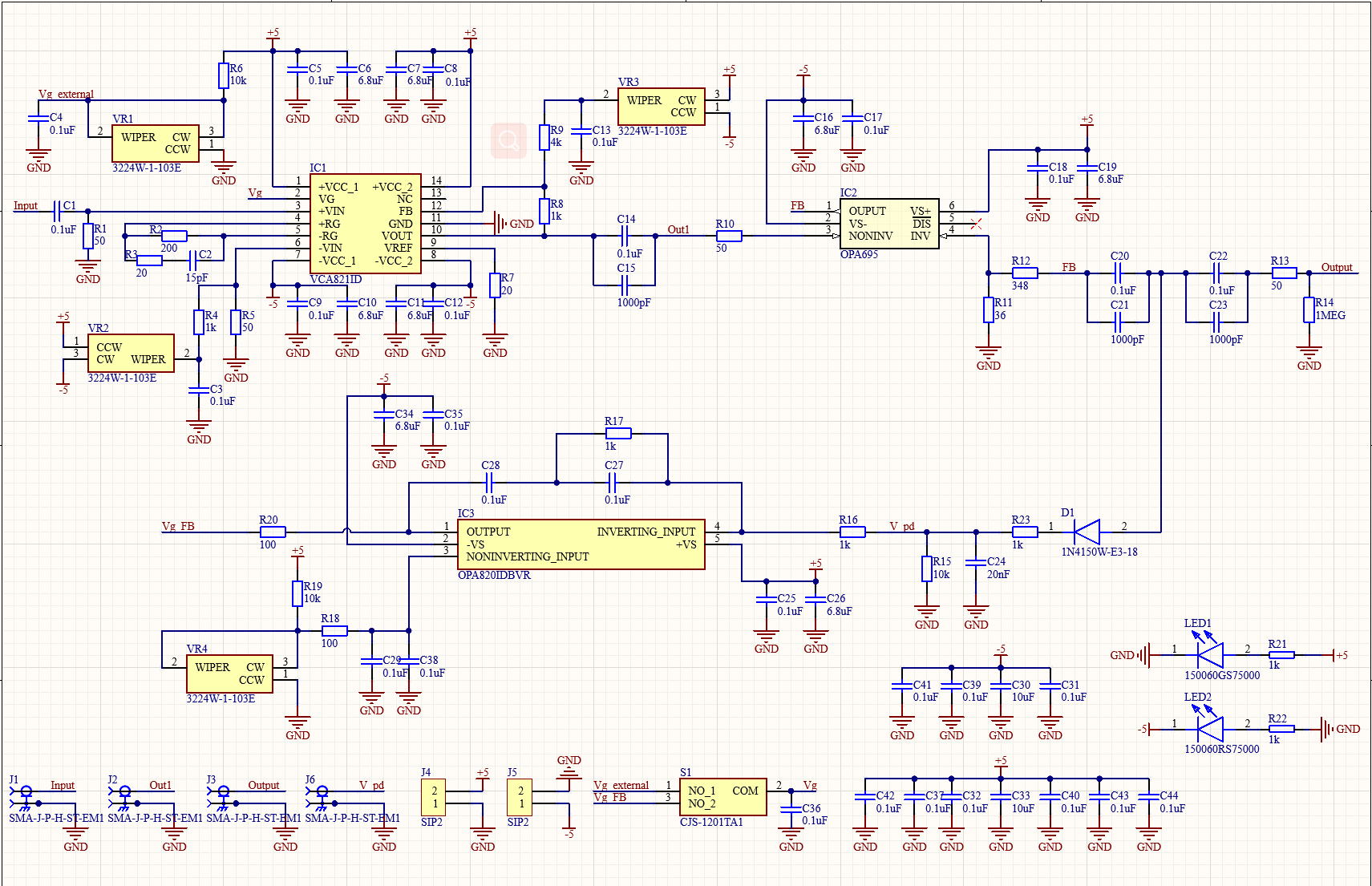This screenshot has height=886, width=1372.
Task: Click the red no-connect X at IC2 pin 5
Action: point(976,224)
